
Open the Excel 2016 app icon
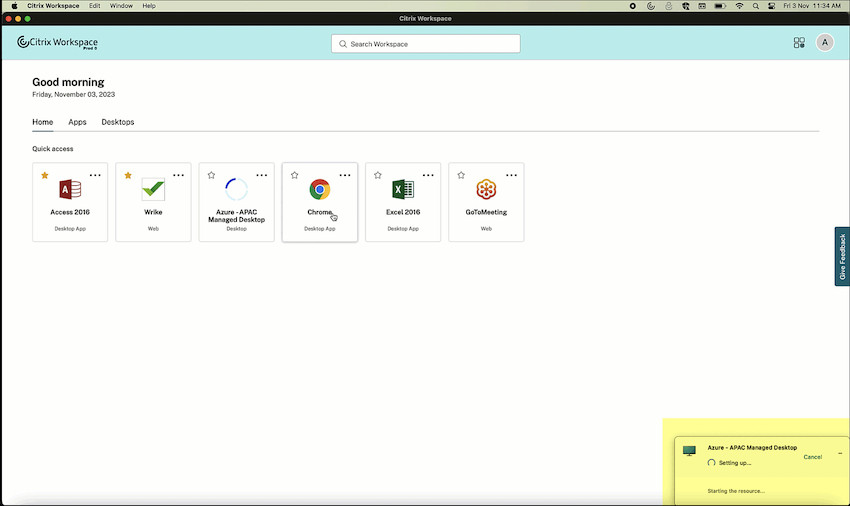tap(403, 189)
